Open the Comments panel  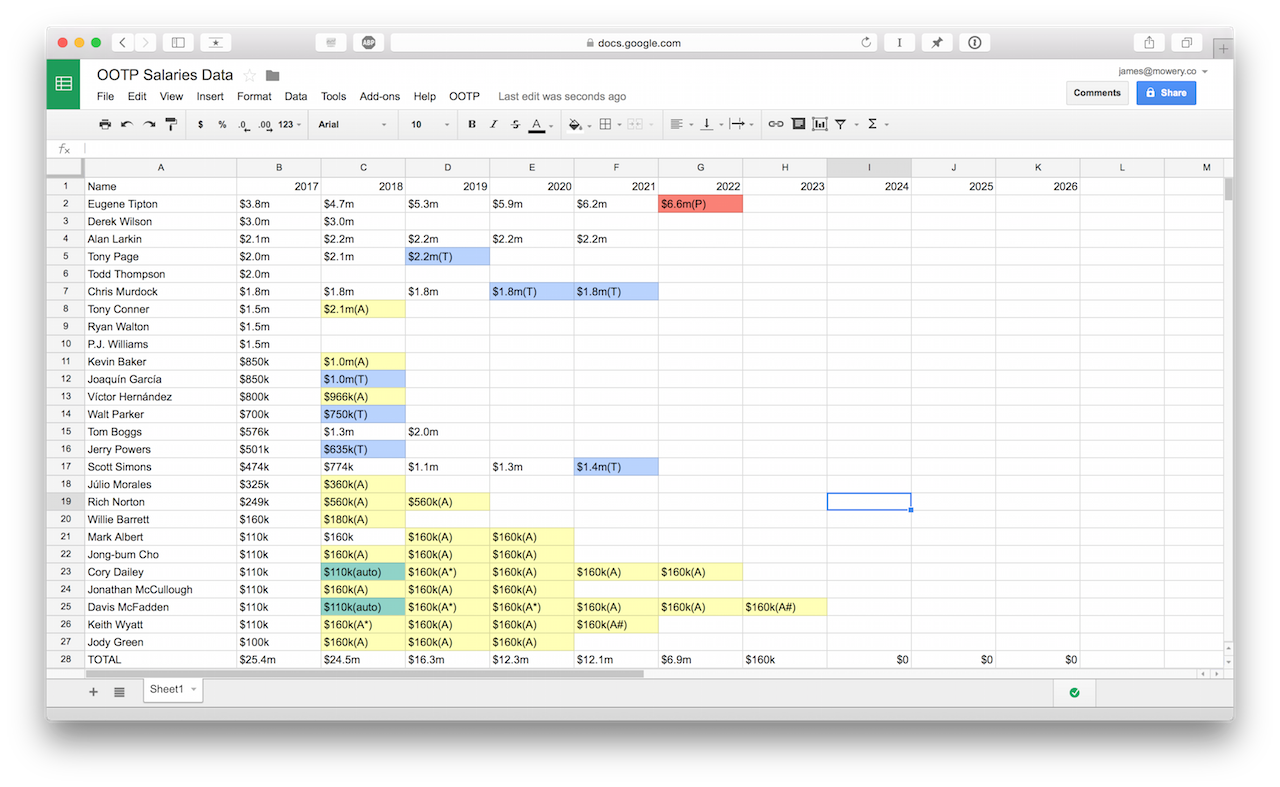click(1097, 92)
